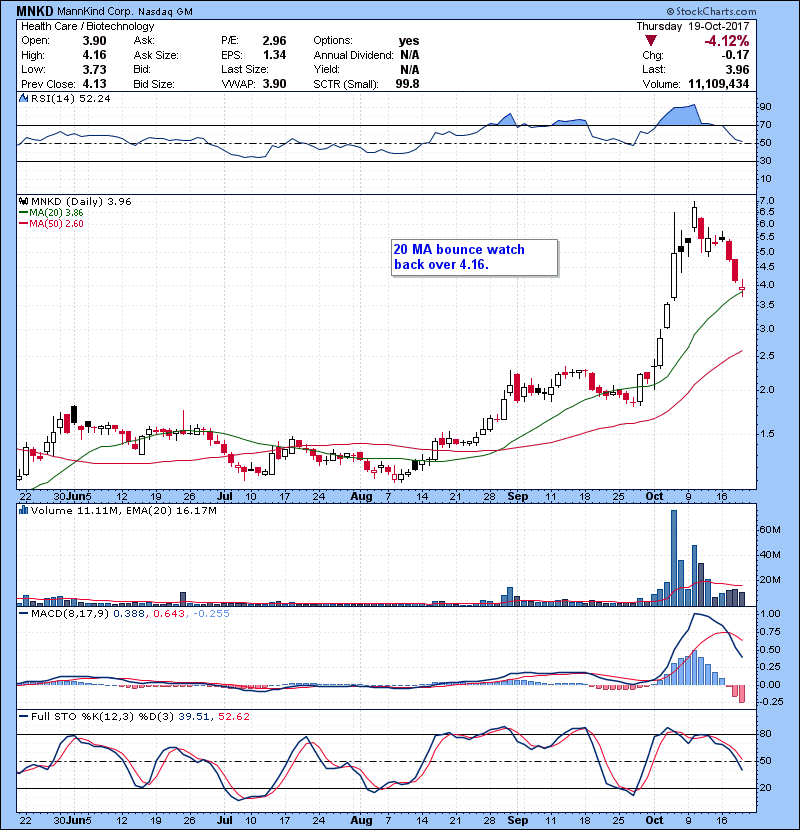800x830 pixels.
Task: Click the green MA(20) legend line marker
Action: 23,212
